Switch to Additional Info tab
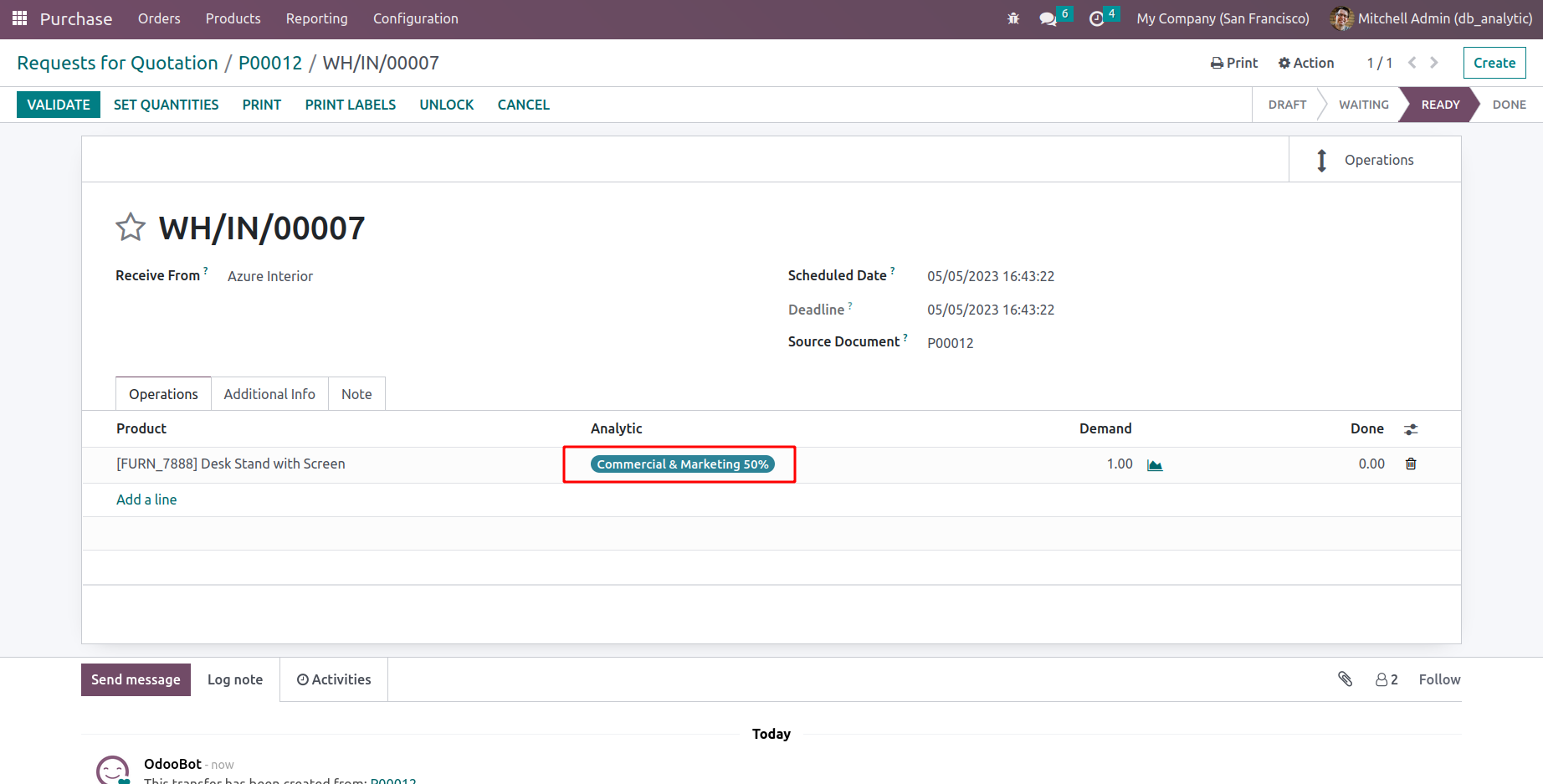This screenshot has height=784, width=1543. [269, 394]
